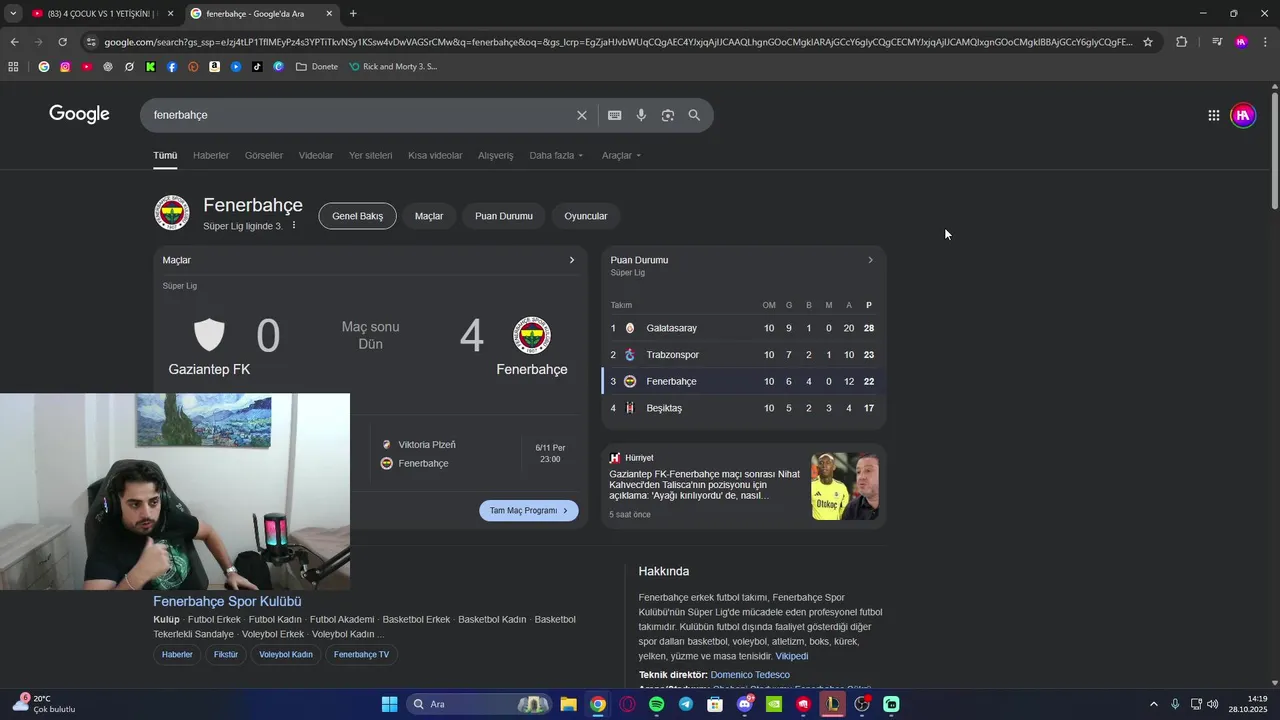The image size is (1280, 720).
Task: Open OBS Studio from the taskbar
Action: tap(862, 704)
